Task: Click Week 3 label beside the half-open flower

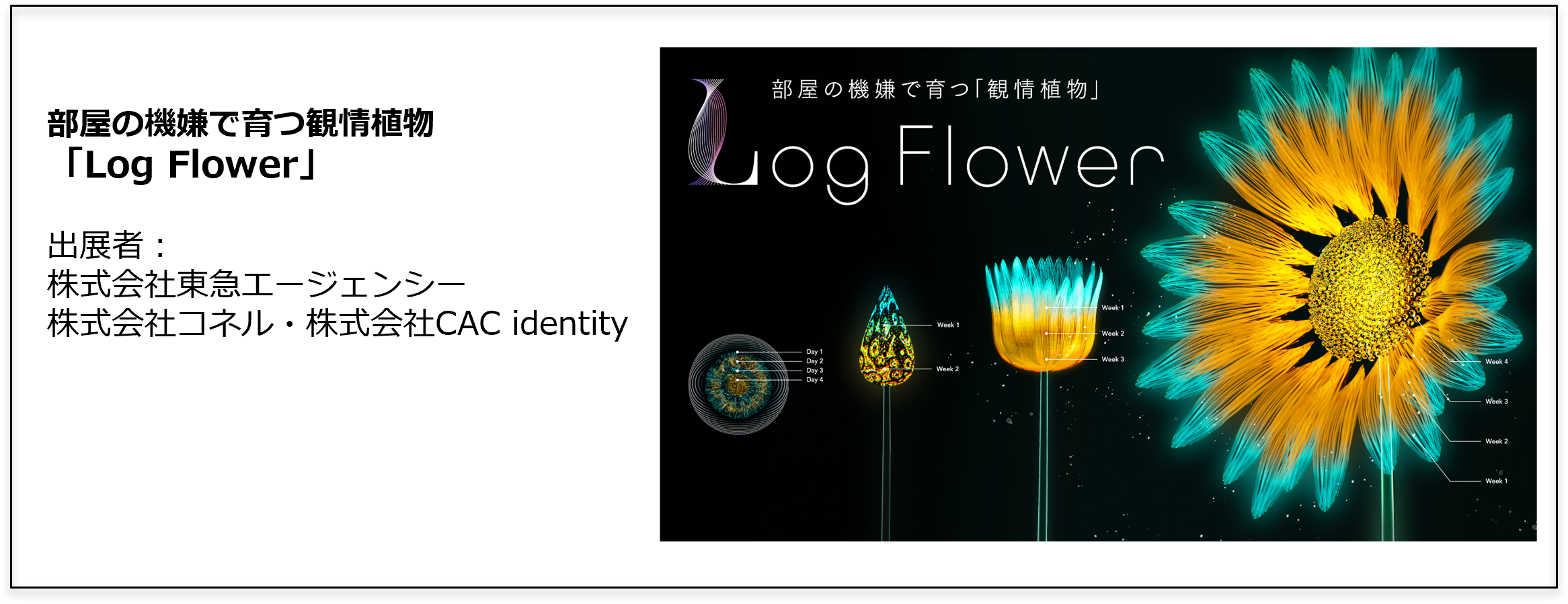Action: pyautogui.click(x=1113, y=359)
